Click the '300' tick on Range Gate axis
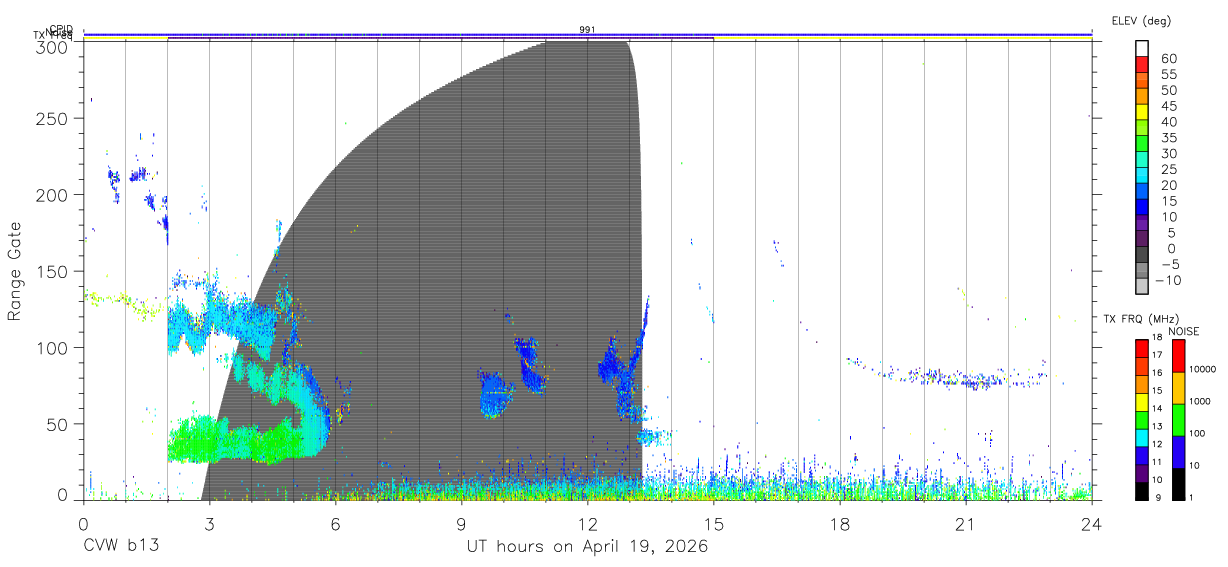This screenshot has width=1228, height=567. point(52,46)
